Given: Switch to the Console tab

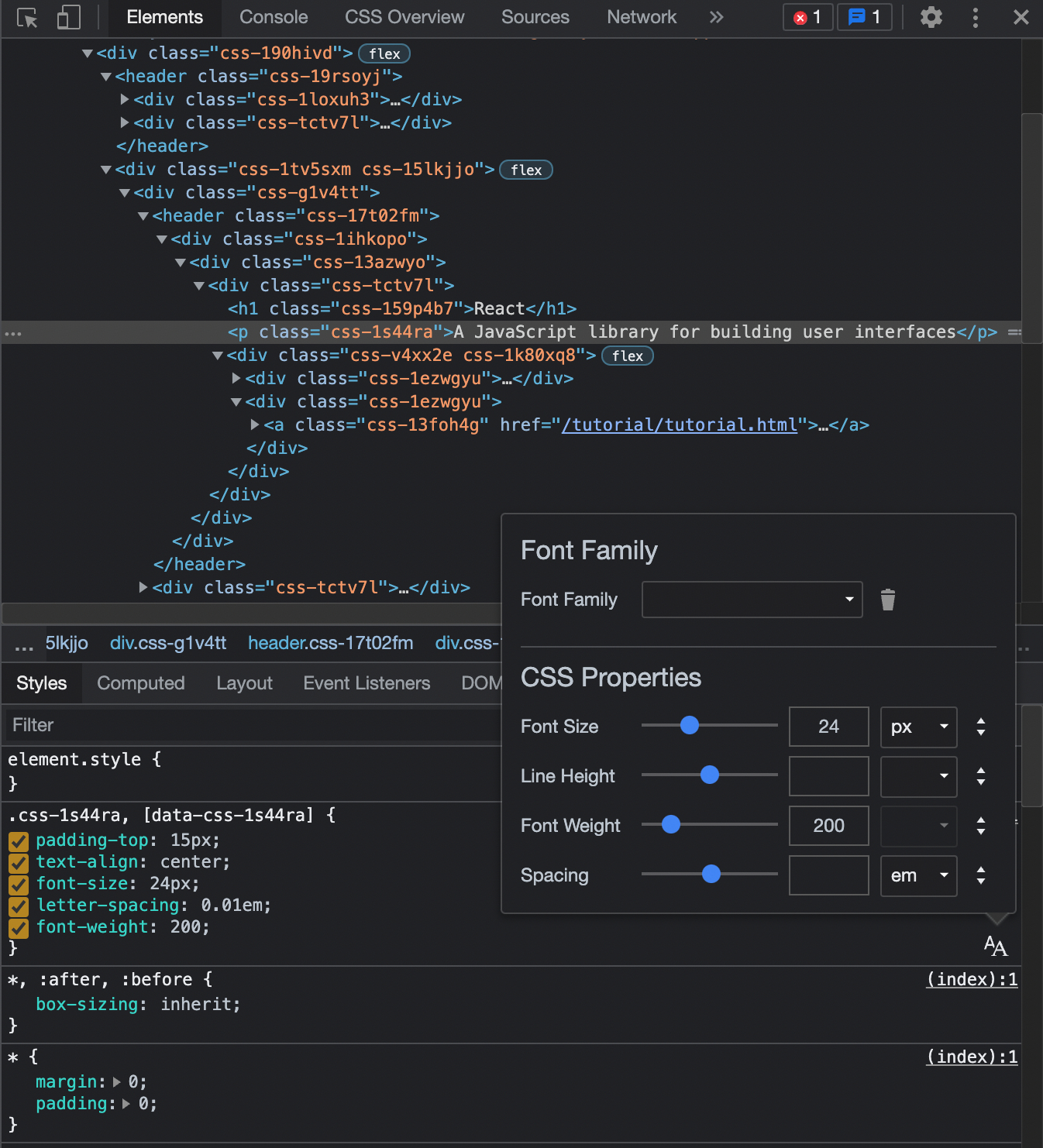Looking at the screenshot, I should (x=273, y=17).
